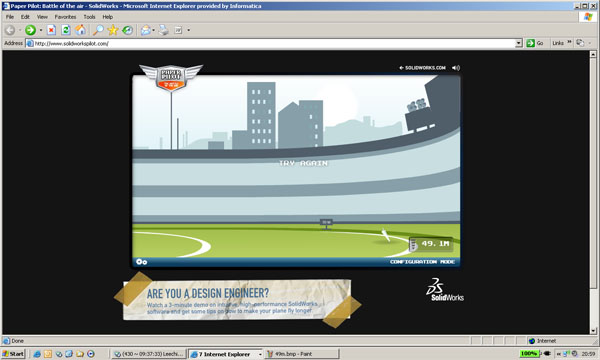Screen dimensions: 600x360
Task: Open the Search magnifier icon
Action: [x=98, y=30]
